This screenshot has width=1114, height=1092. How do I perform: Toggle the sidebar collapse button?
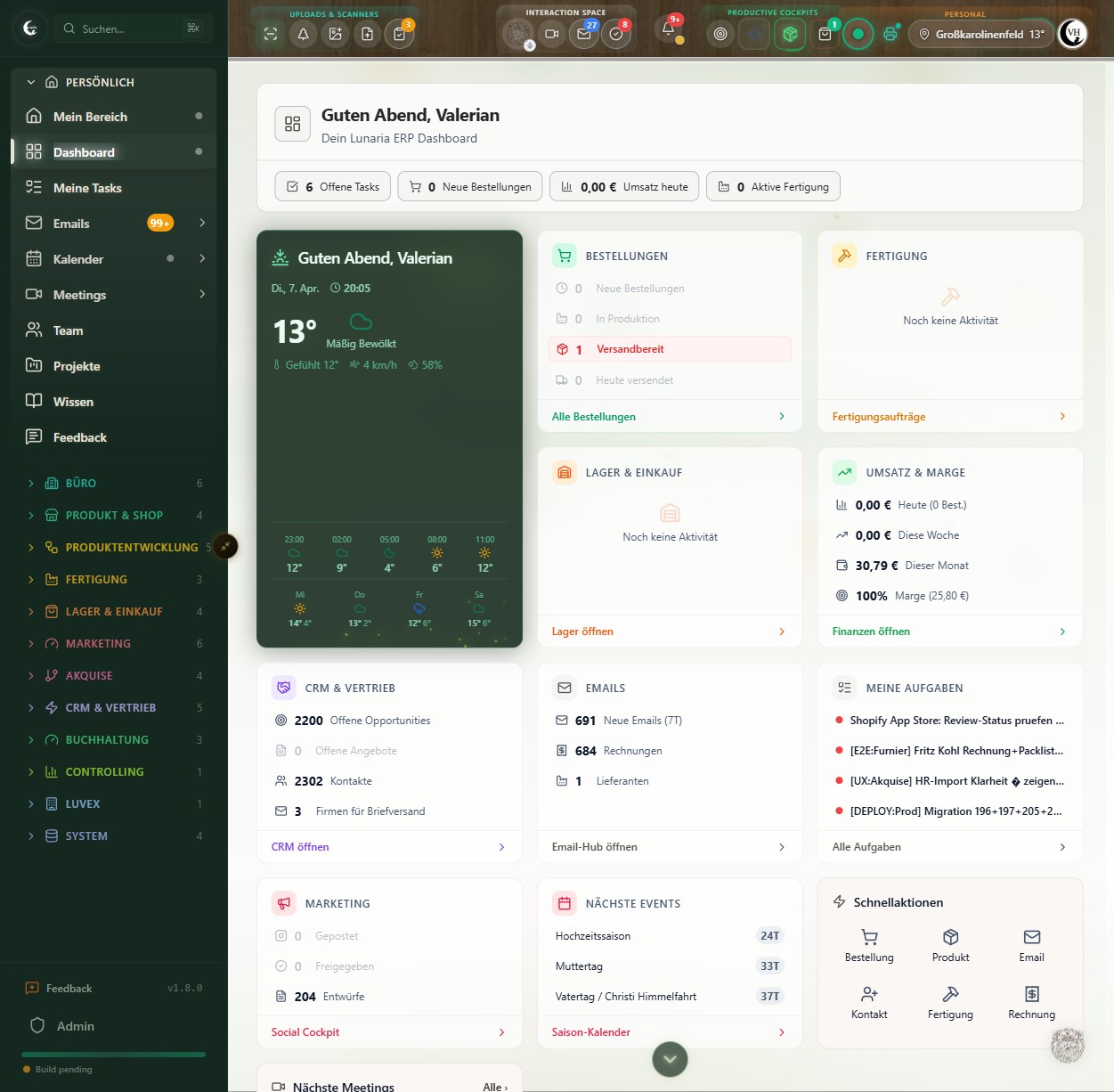pyautogui.click(x=225, y=546)
